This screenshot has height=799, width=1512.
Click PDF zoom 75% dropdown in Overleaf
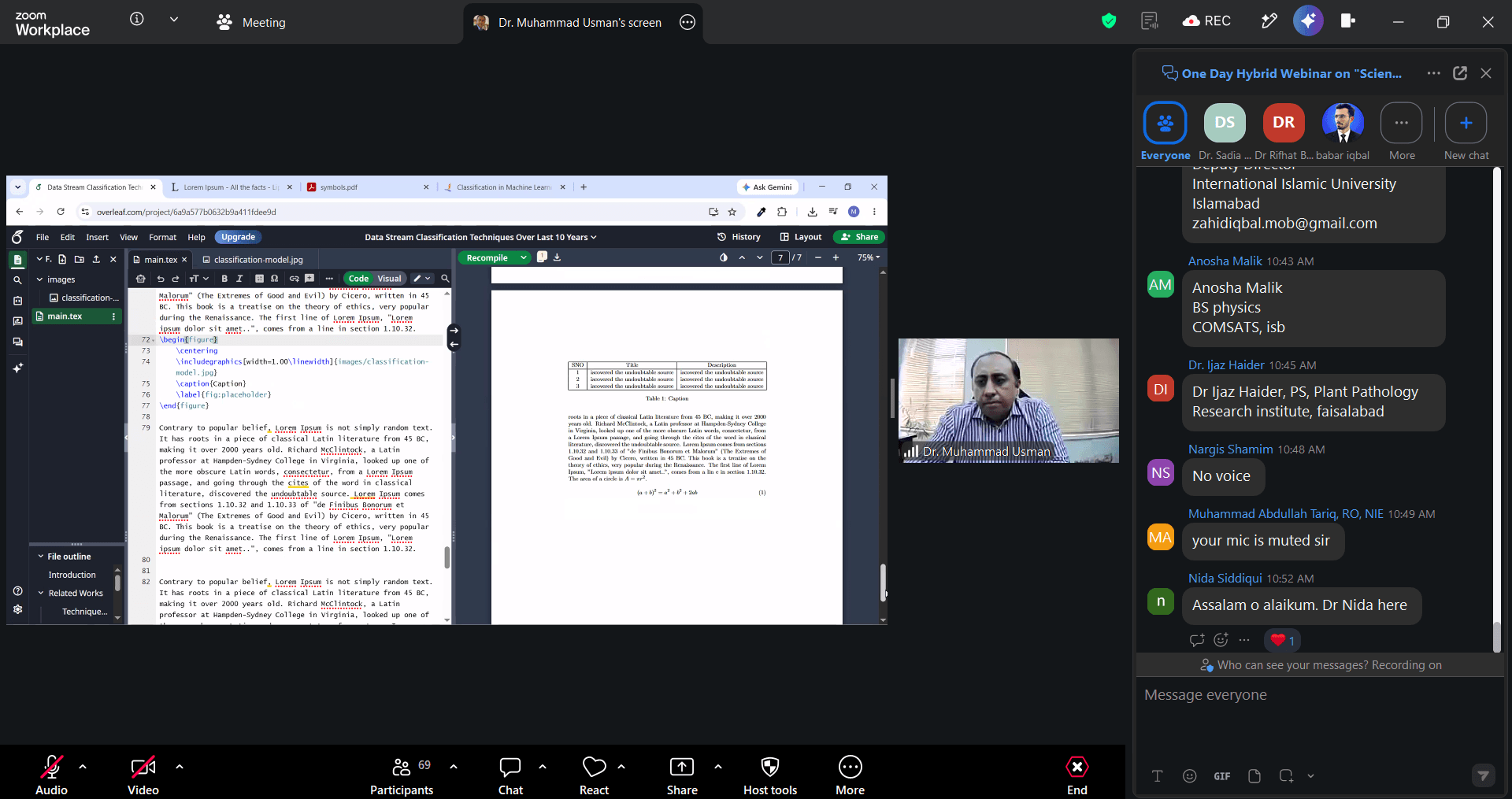[869, 257]
